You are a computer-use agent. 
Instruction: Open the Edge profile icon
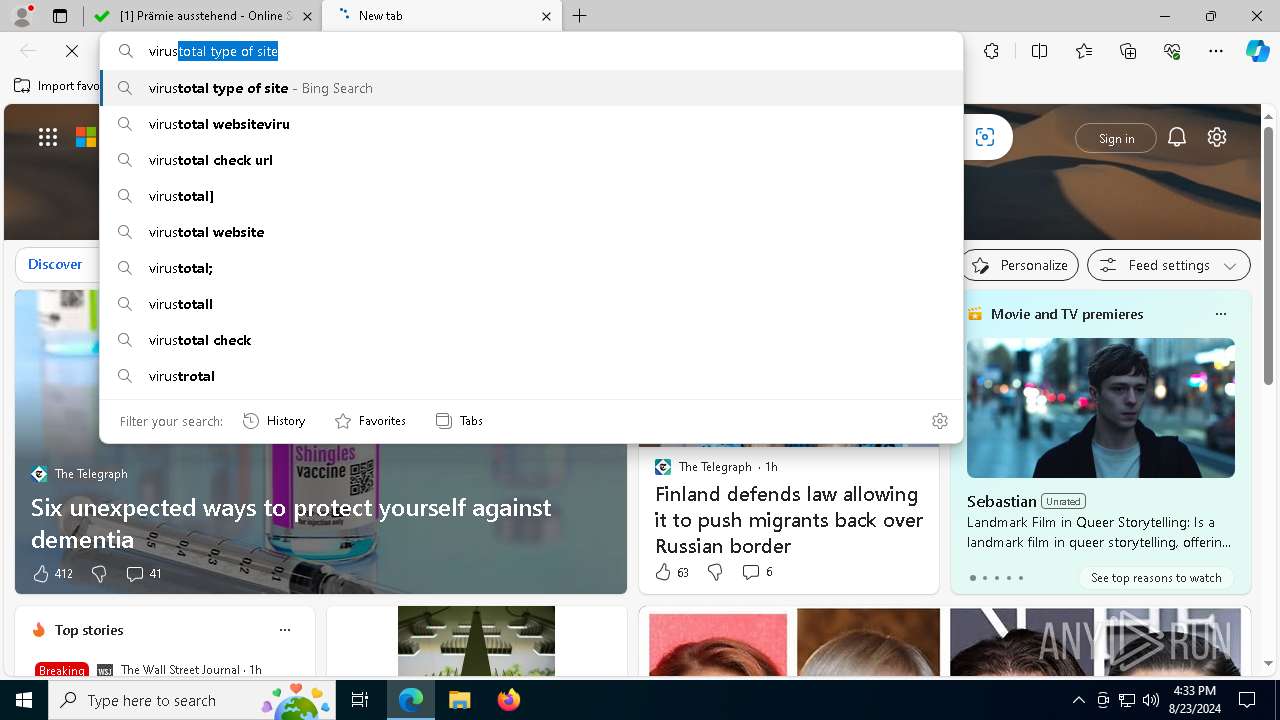pyautogui.click(x=22, y=16)
